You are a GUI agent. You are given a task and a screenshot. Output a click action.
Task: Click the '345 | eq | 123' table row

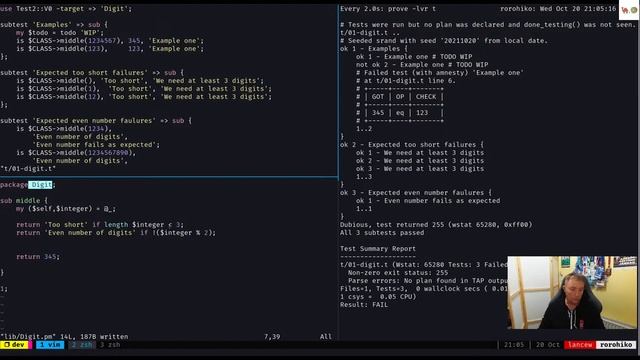point(400,113)
